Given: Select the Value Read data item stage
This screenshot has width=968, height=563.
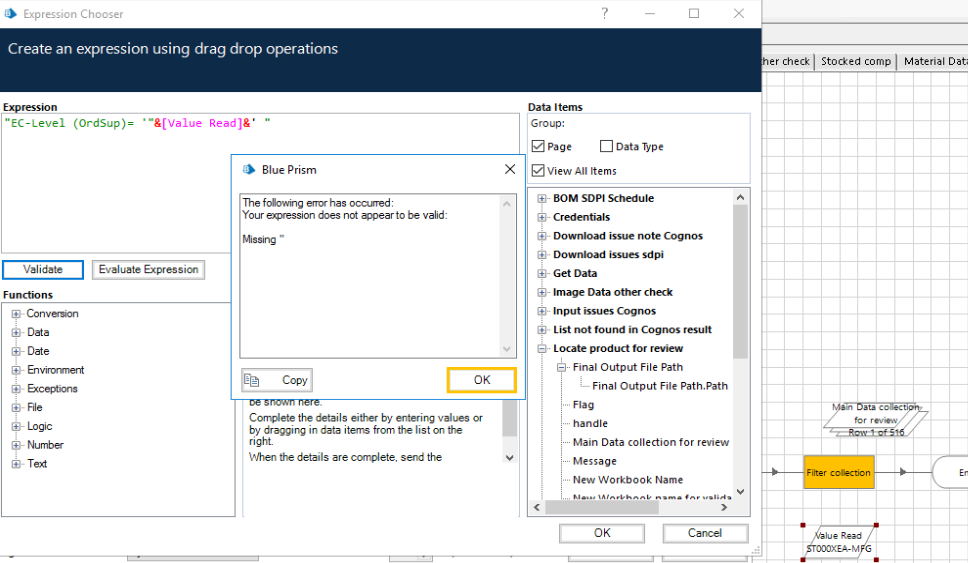Looking at the screenshot, I should [x=837, y=542].
